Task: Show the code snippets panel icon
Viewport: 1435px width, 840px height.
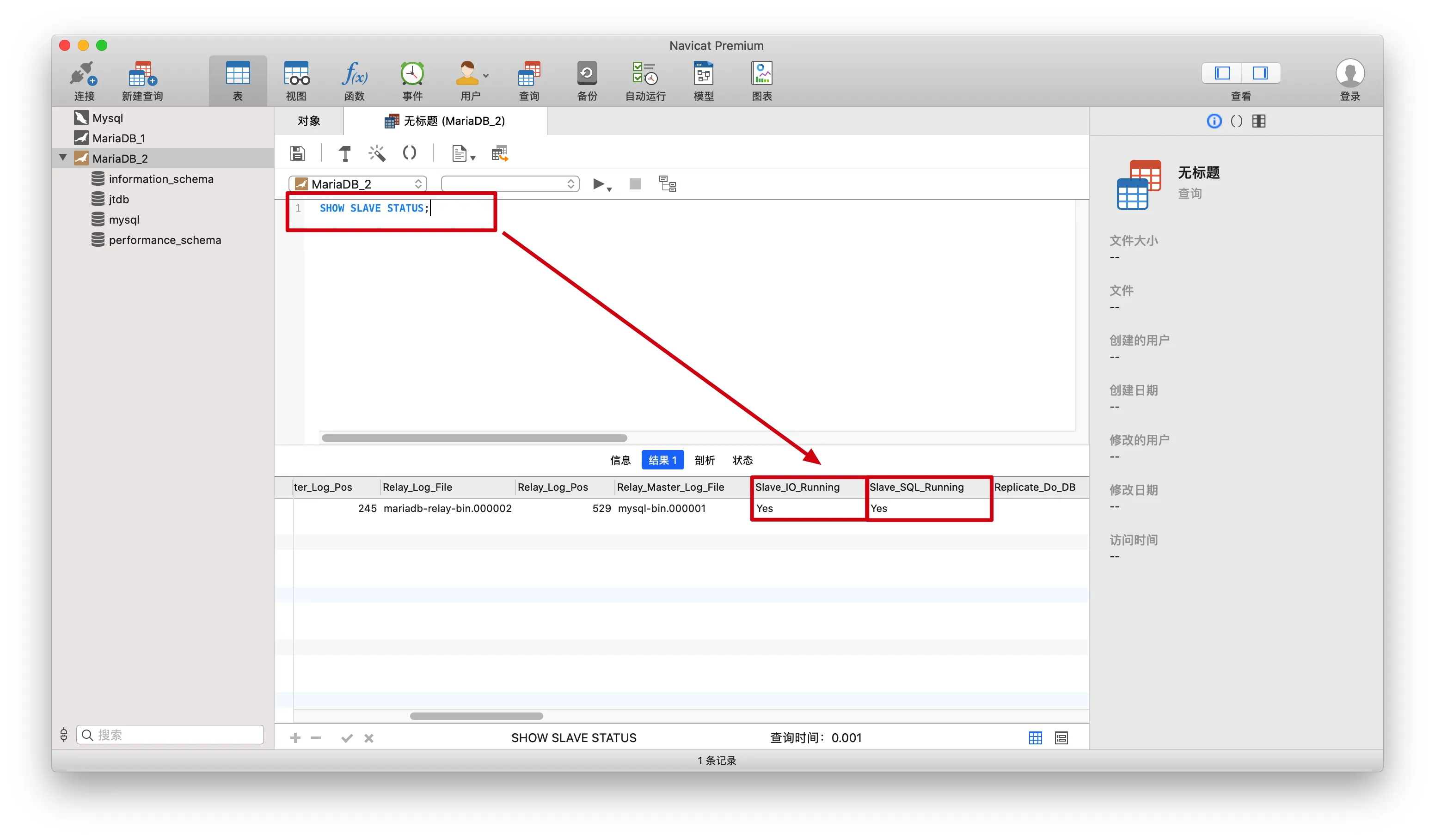Action: pyautogui.click(x=1236, y=121)
